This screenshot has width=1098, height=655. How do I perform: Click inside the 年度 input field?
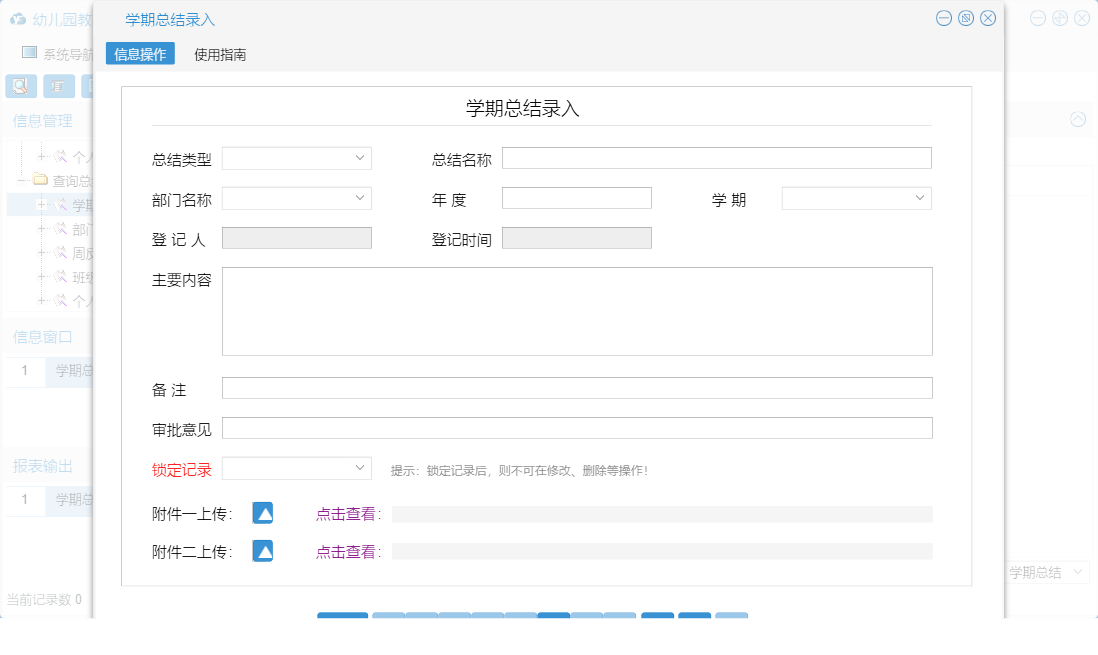[577, 197]
